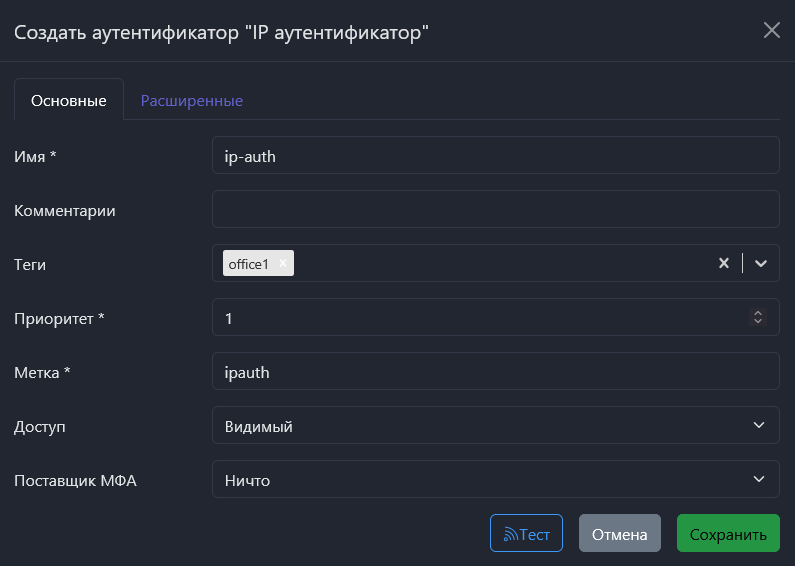This screenshot has width=795, height=566.
Task: Click the empty area in Теги field
Action: pos(500,263)
